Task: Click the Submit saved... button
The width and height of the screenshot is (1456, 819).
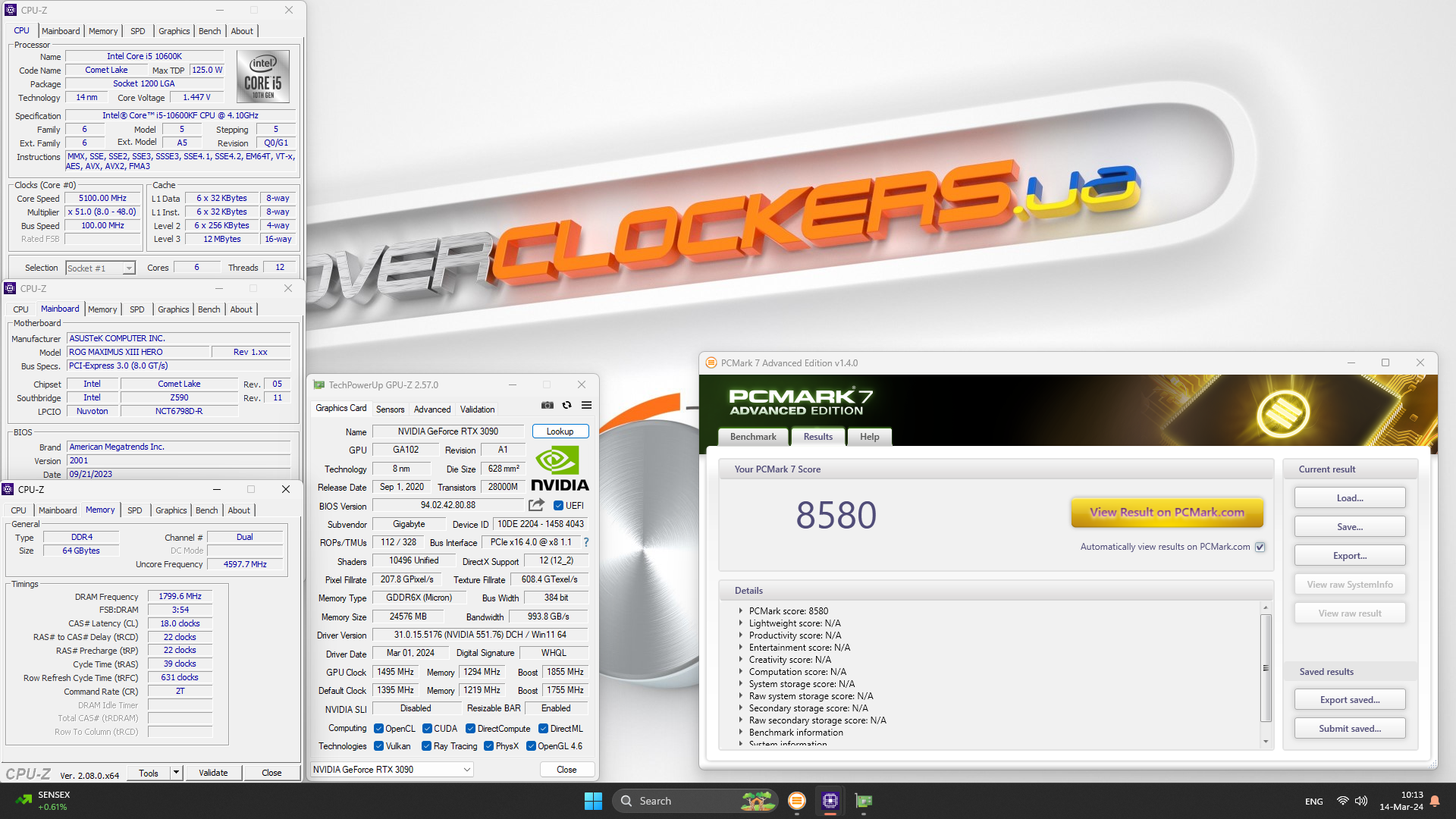Action: [x=1350, y=729]
